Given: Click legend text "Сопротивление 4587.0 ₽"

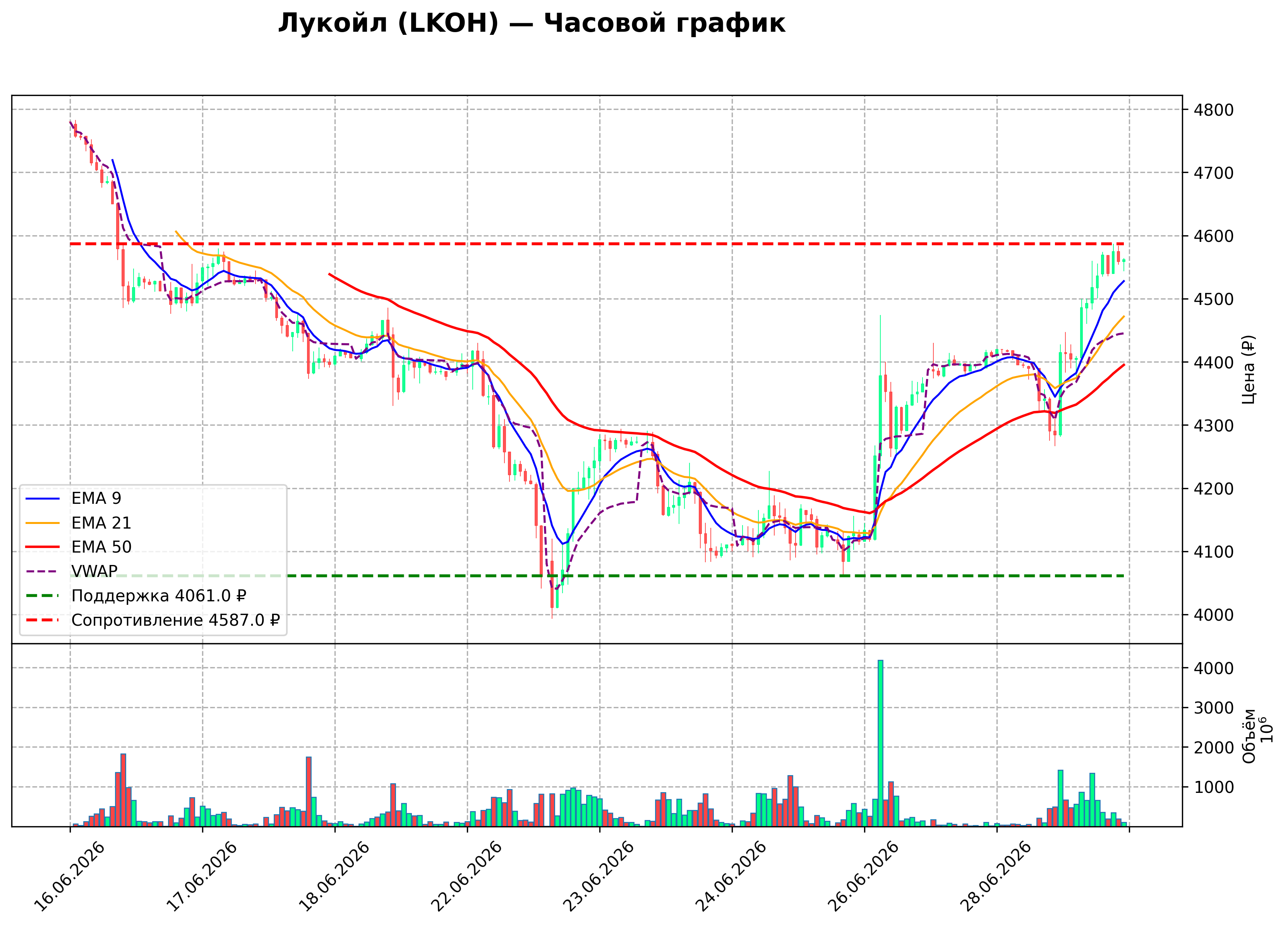Looking at the screenshot, I should (175, 621).
